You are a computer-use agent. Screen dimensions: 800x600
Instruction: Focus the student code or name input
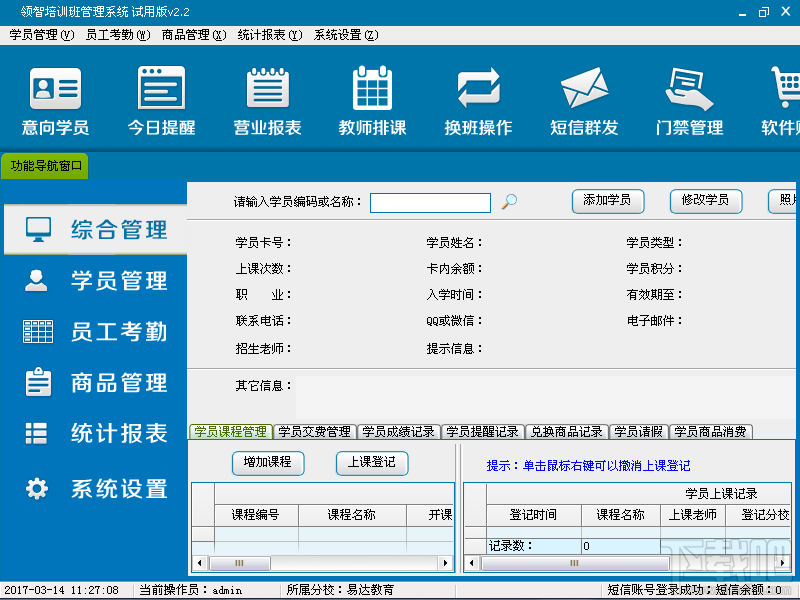pyautogui.click(x=430, y=203)
